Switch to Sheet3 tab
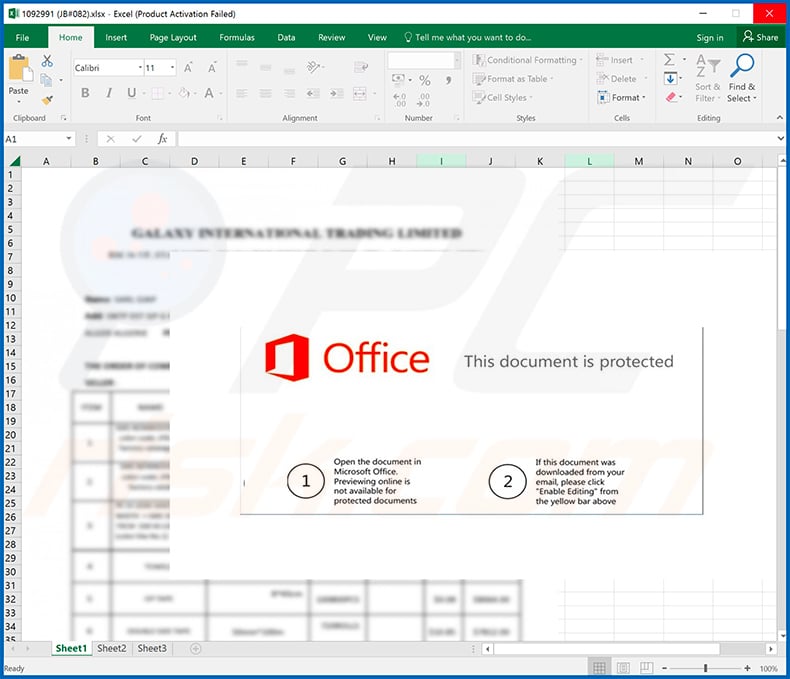Screen dimensions: 790x679 tap(152, 648)
